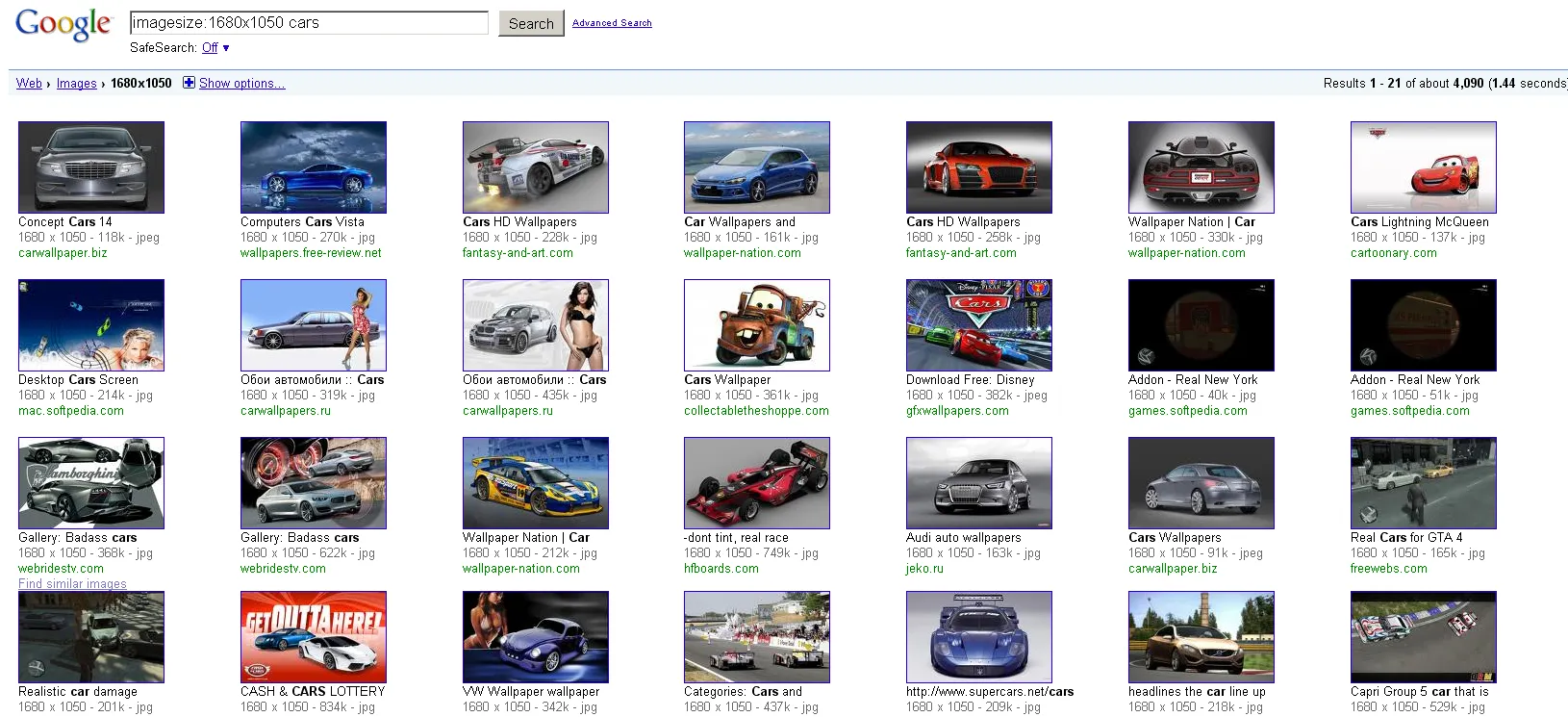Open the SafeSearch Off dropdown

[215, 47]
